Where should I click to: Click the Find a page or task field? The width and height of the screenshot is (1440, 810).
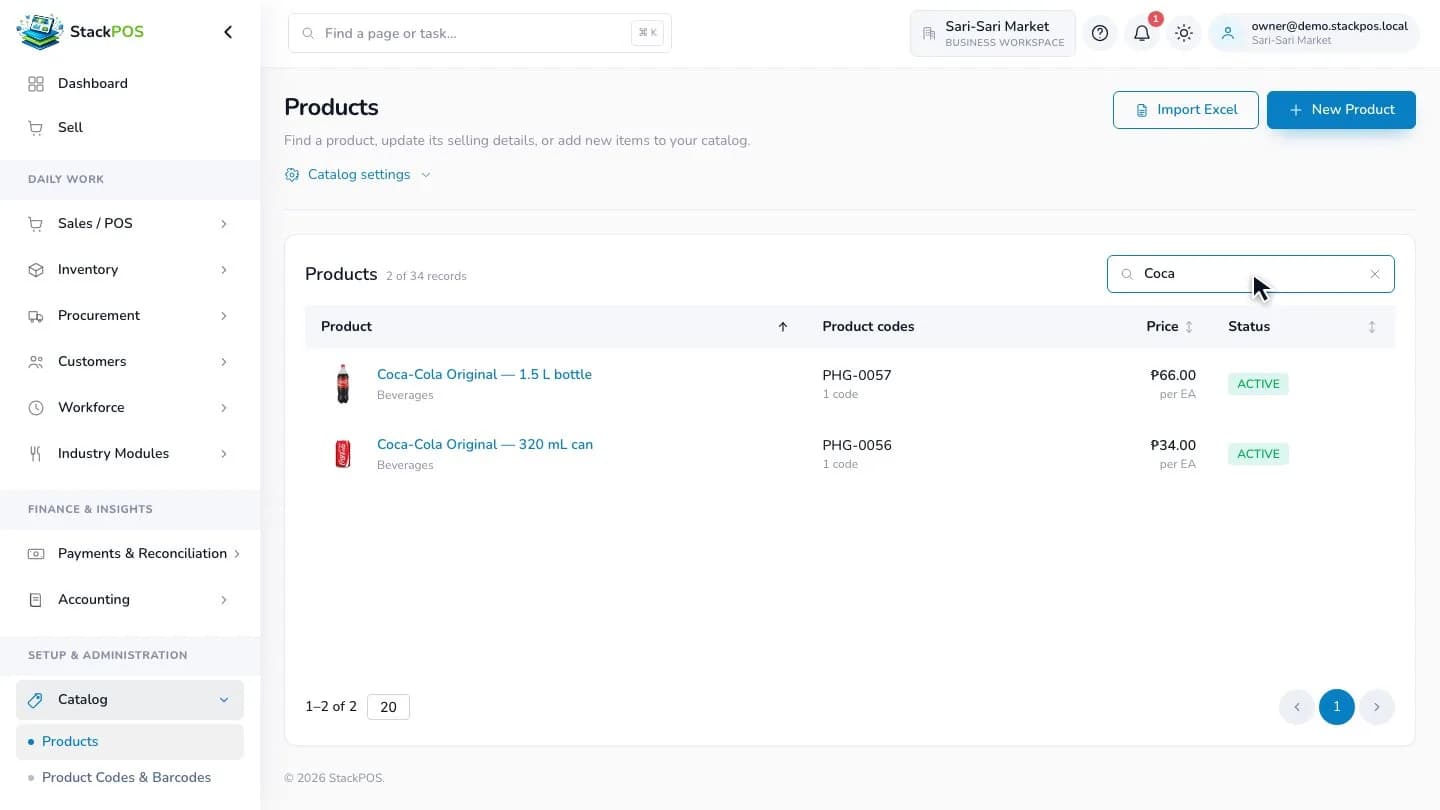(480, 33)
